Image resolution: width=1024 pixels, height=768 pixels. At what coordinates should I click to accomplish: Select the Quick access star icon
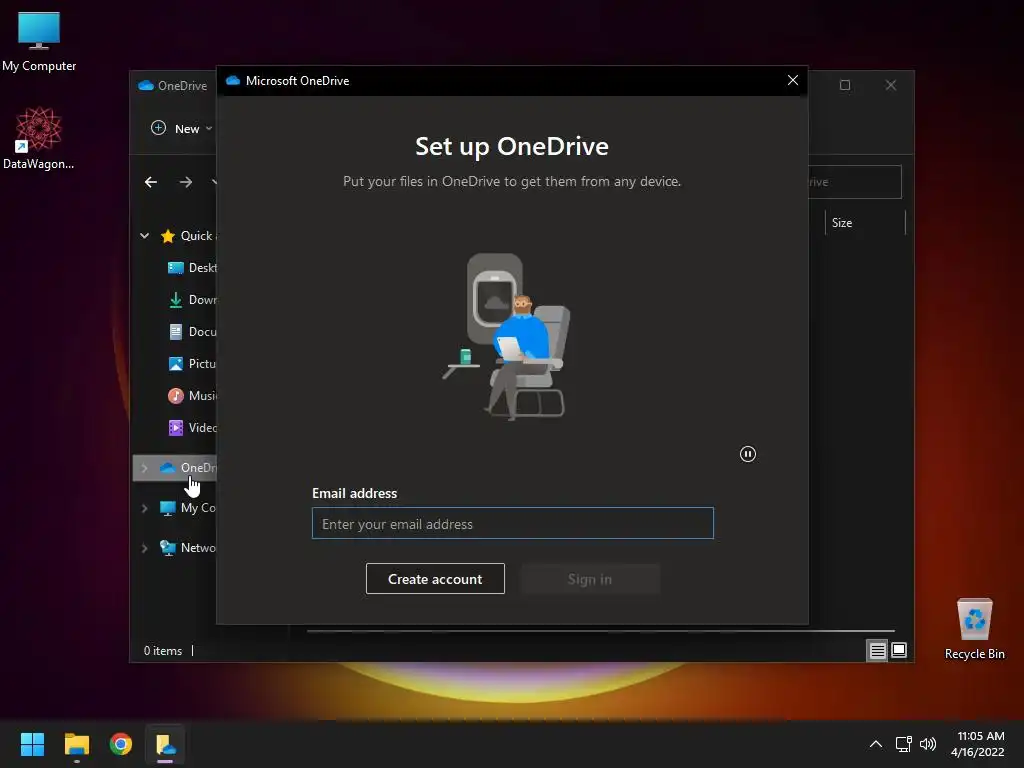pos(168,236)
